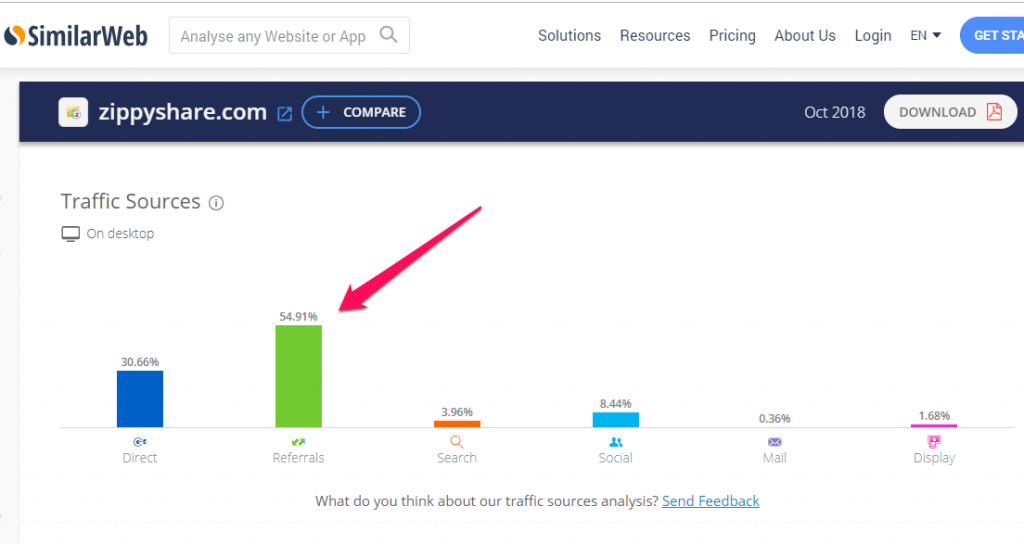Click the PDF icon on Download button
The width and height of the screenshot is (1024, 544).
[994, 112]
